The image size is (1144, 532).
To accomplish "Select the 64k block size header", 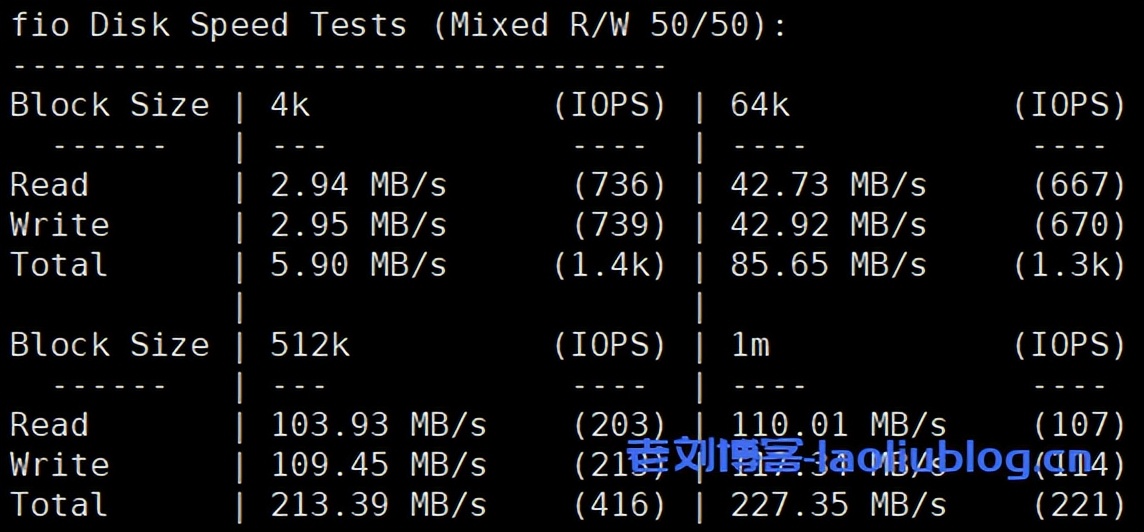I will [760, 105].
